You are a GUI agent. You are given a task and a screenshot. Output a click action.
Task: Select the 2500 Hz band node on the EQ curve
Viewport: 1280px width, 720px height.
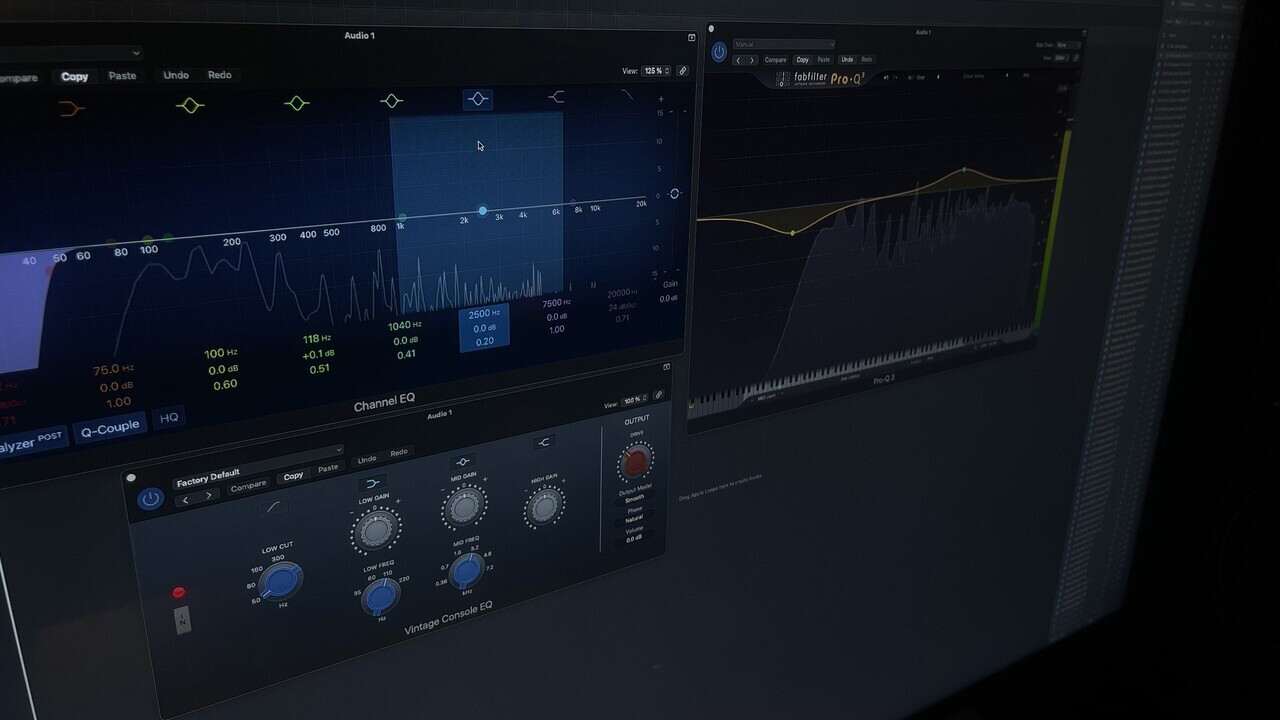[x=483, y=211]
